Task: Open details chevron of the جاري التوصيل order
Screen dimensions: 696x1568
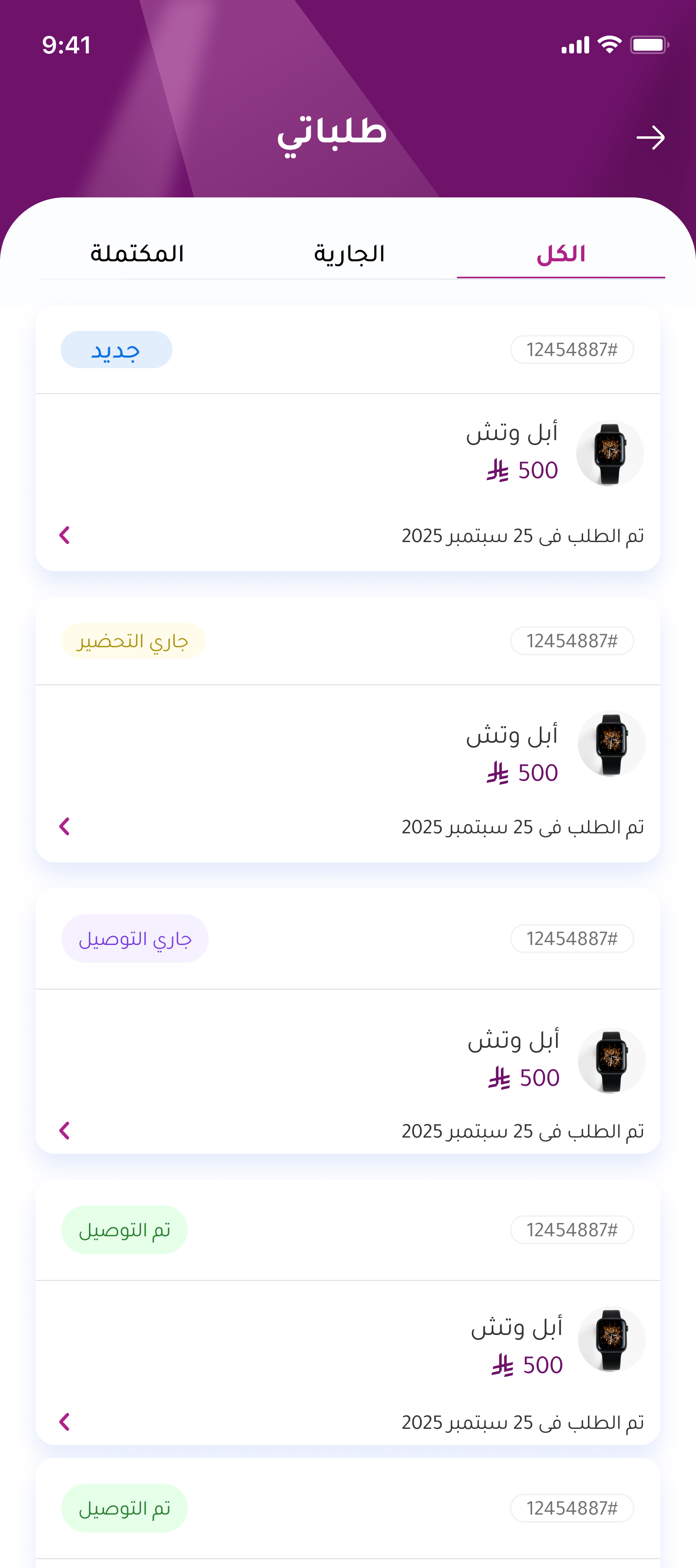Action: [65, 1130]
